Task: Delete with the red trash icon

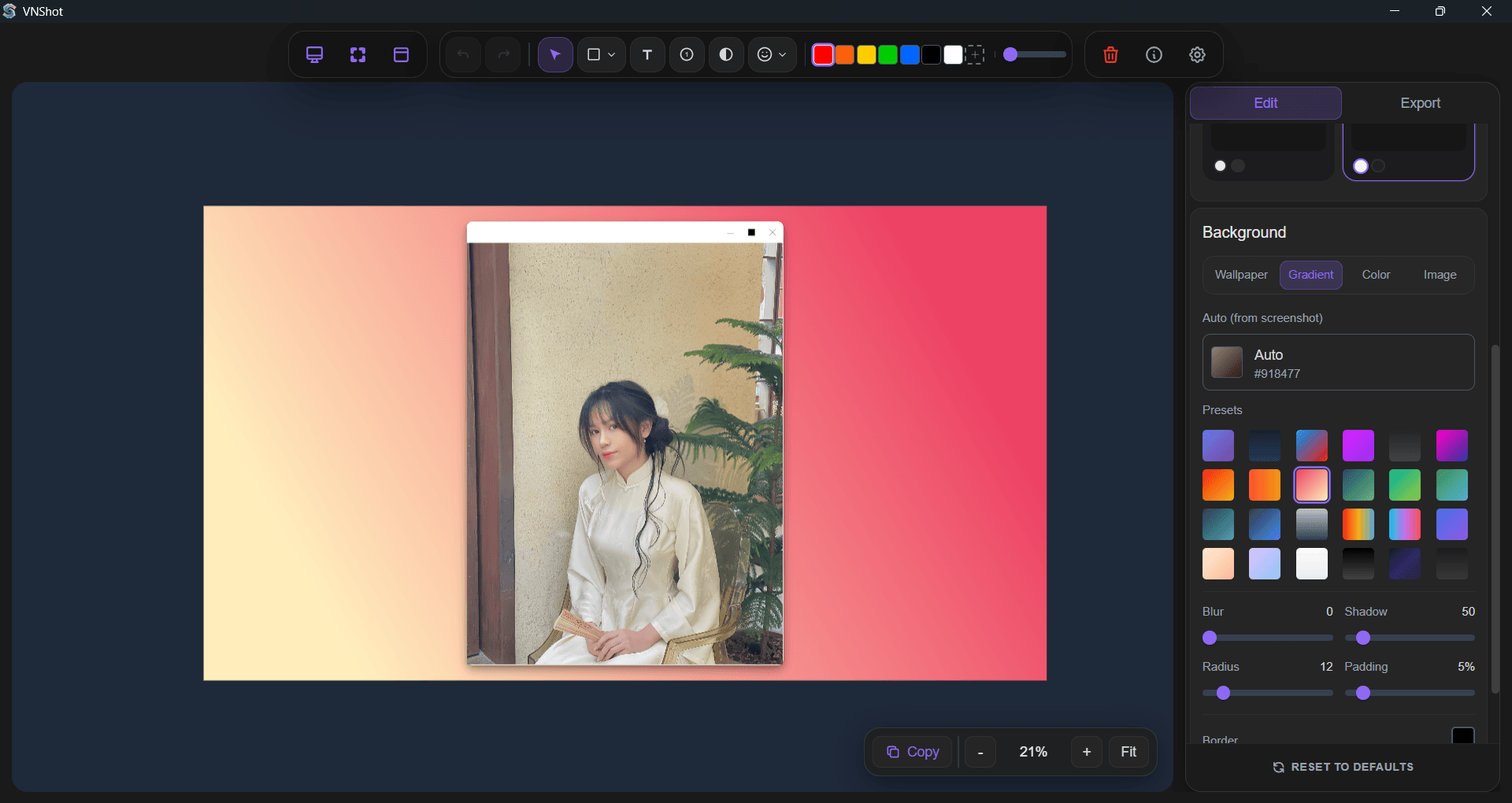Action: tap(1110, 54)
